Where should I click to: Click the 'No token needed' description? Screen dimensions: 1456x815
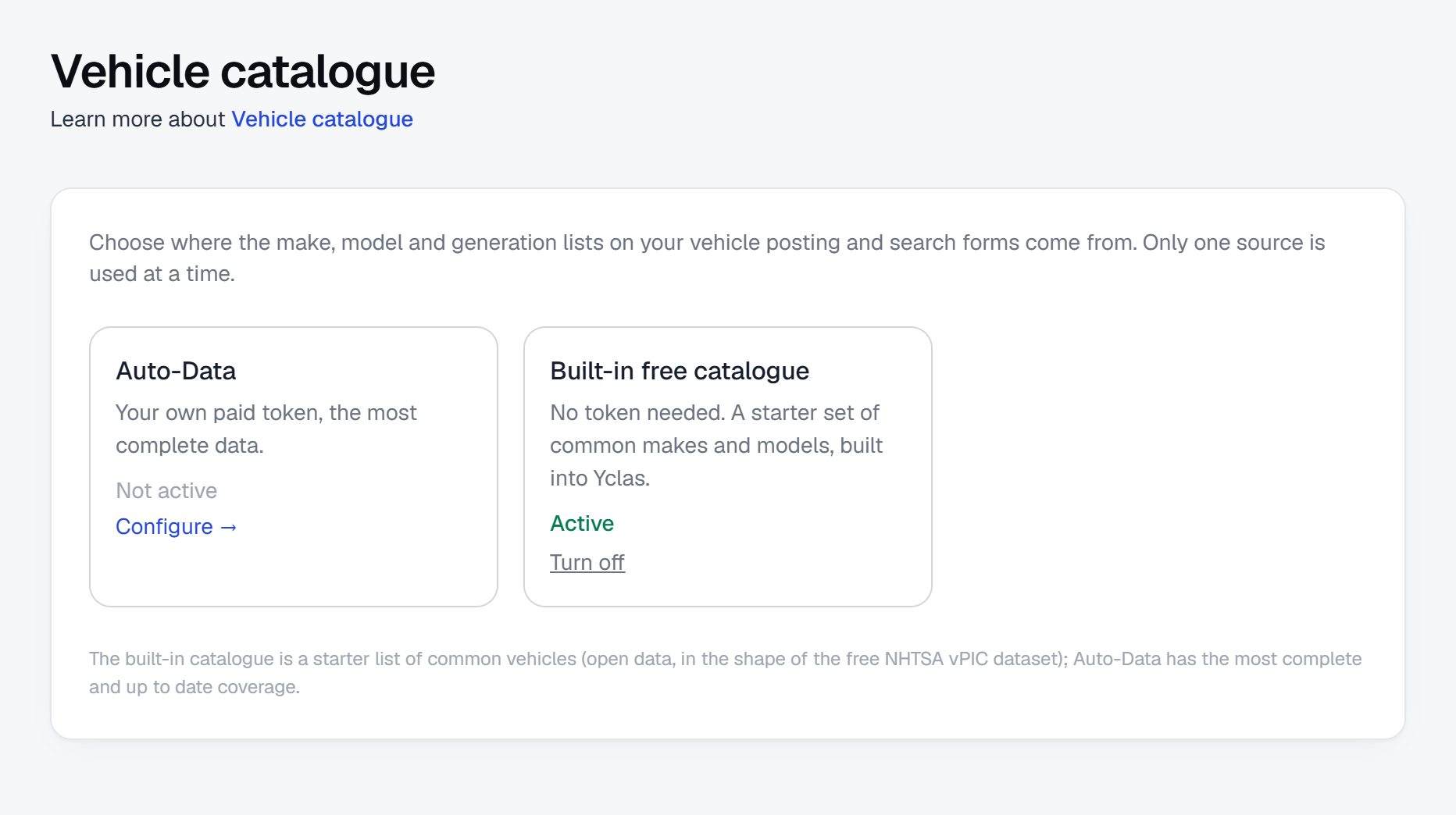pyautogui.click(x=716, y=445)
